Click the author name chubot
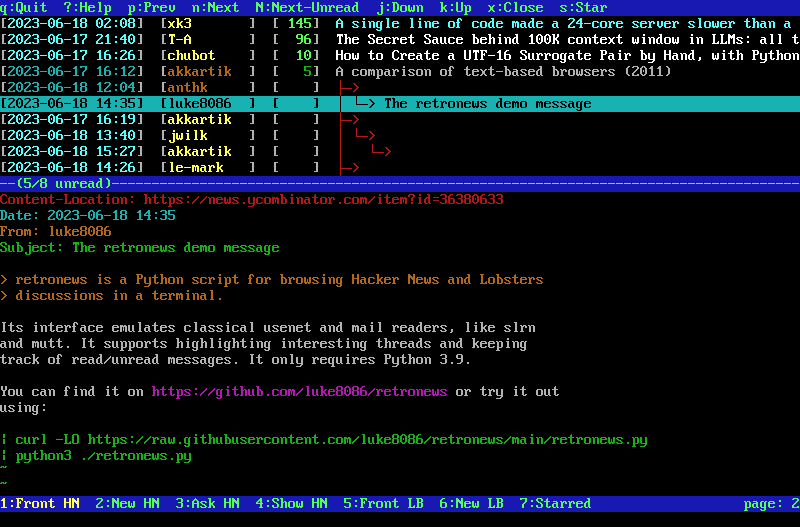The image size is (800, 527). 191,55
